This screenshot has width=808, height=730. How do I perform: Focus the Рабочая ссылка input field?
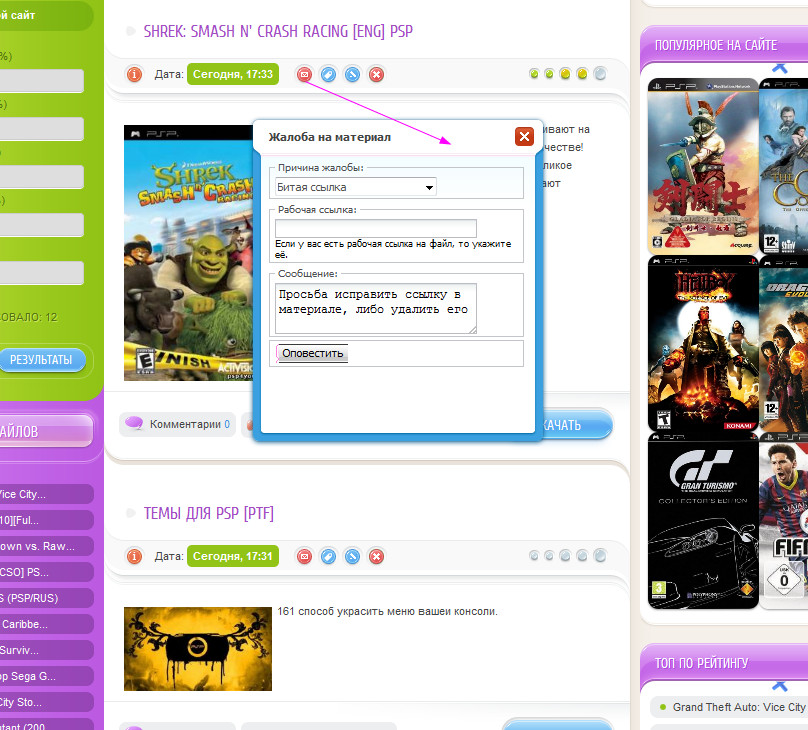click(x=376, y=228)
